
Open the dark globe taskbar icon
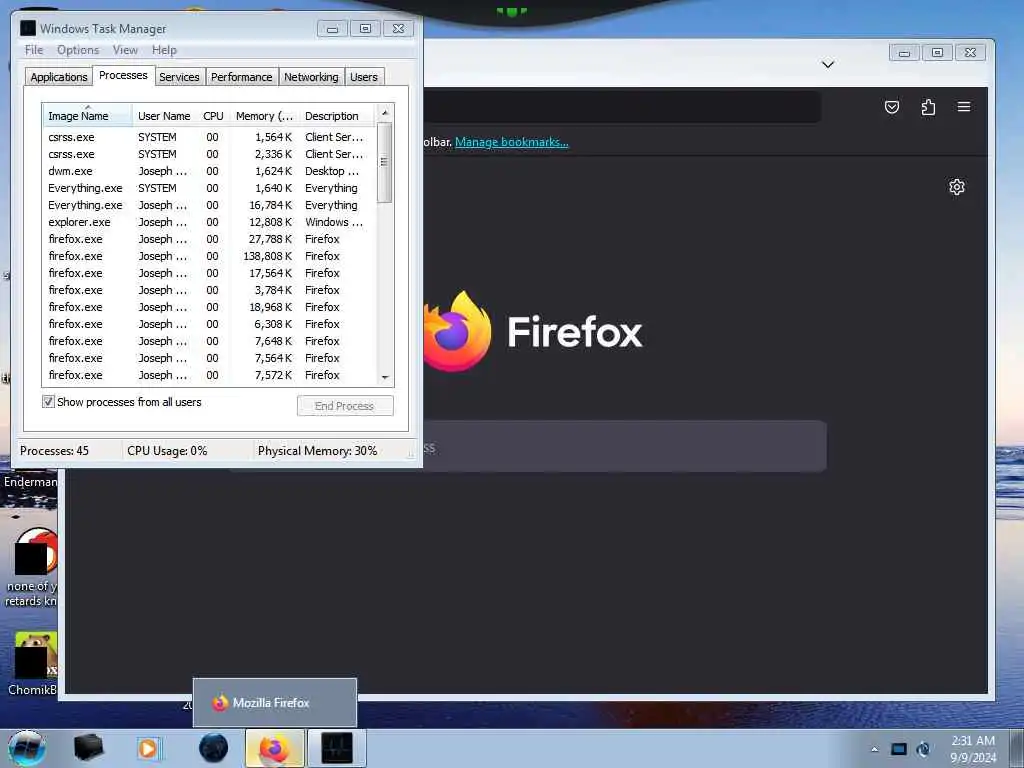coord(214,748)
